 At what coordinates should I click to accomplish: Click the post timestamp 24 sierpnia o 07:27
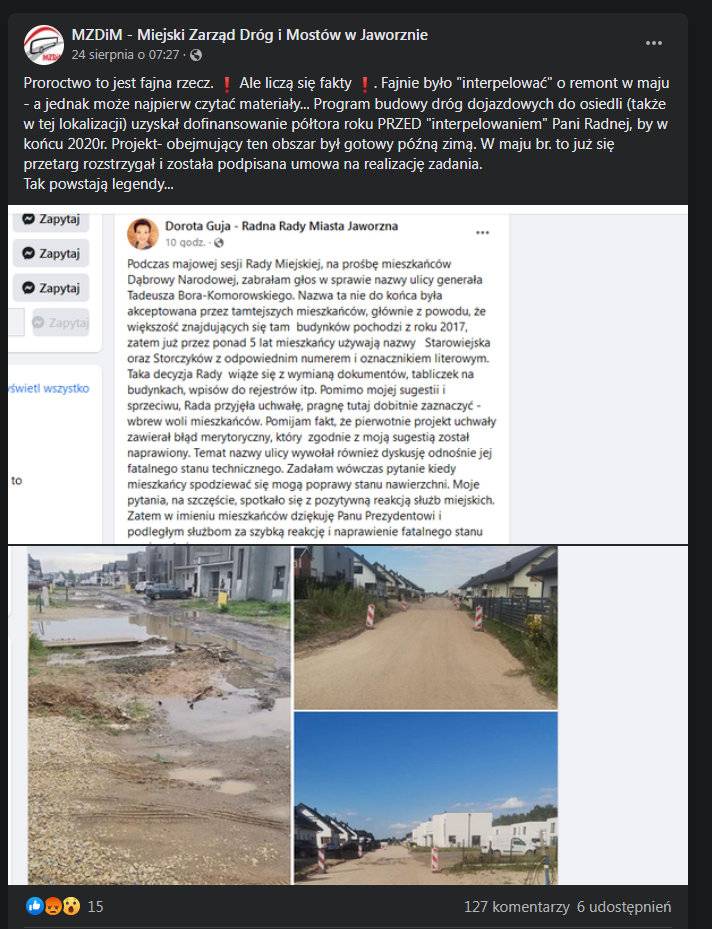pos(126,55)
